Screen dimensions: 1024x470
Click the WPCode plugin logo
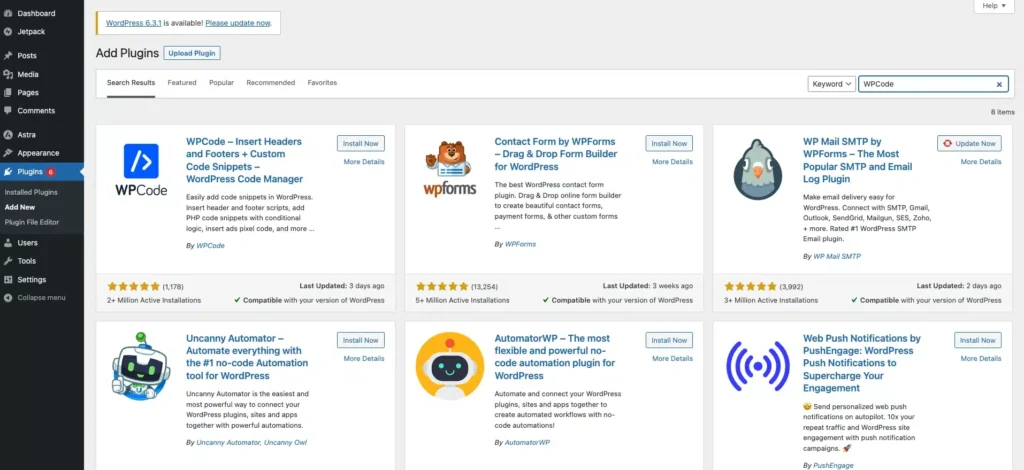[x=141, y=170]
